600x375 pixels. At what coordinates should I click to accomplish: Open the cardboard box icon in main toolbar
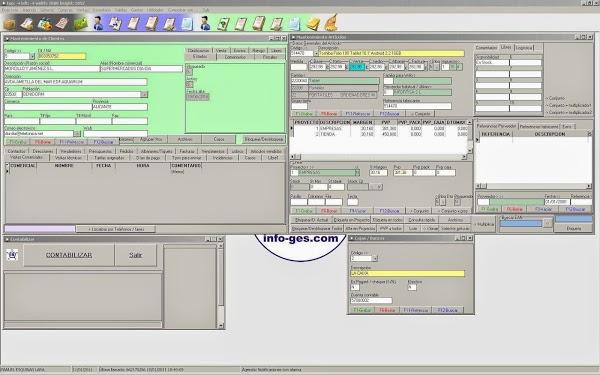pos(10,23)
